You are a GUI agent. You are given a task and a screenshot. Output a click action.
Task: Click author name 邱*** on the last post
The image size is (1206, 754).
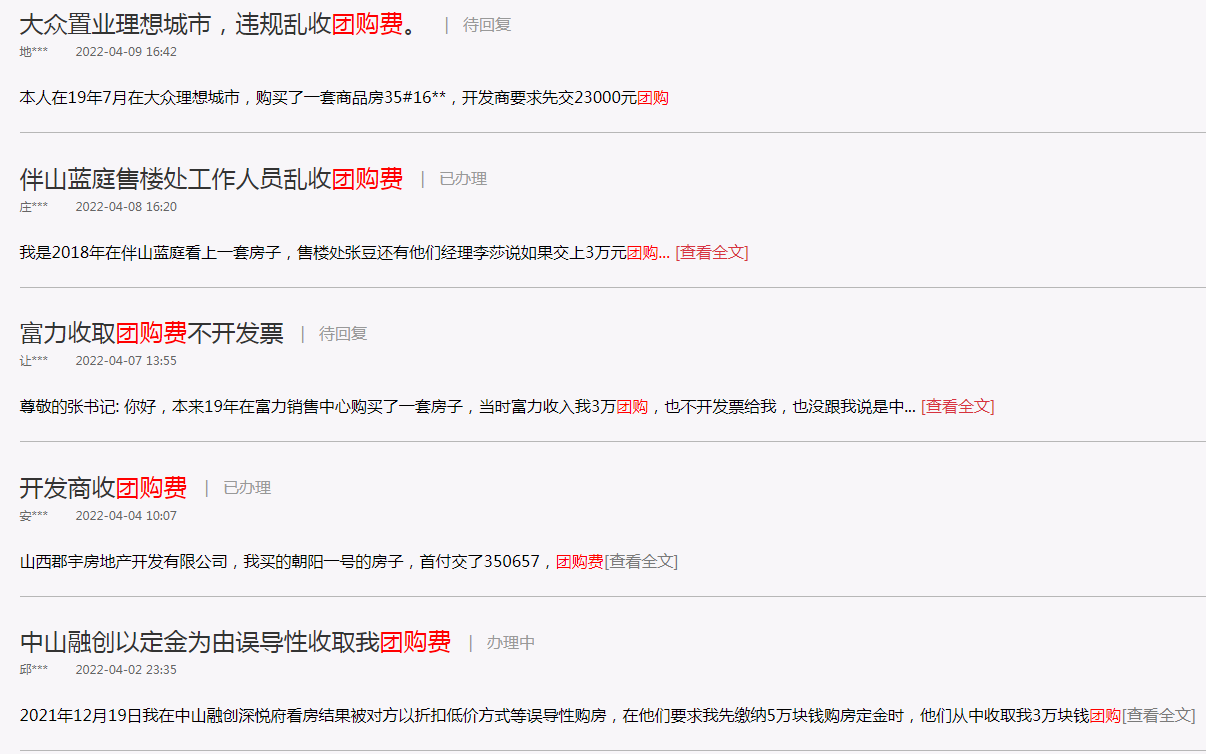[x=33, y=670]
